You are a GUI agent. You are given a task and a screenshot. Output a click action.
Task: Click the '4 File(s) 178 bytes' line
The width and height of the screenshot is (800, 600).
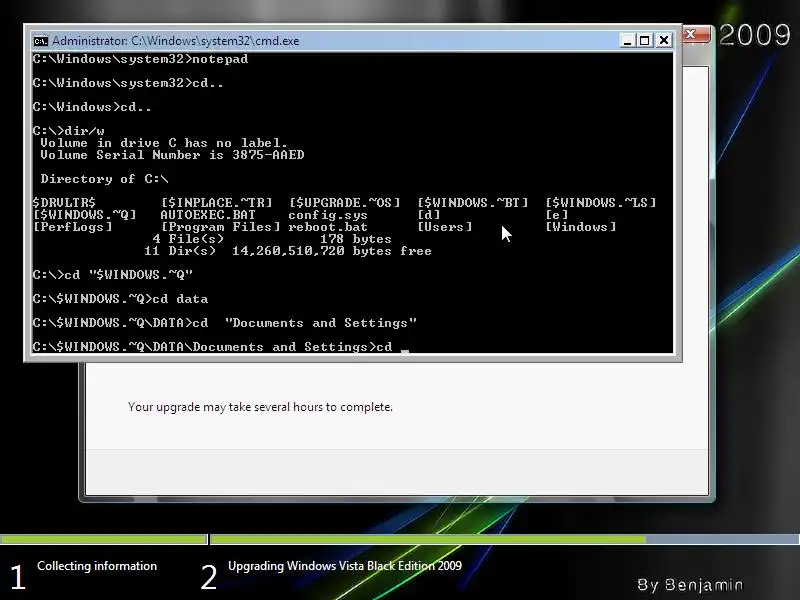tap(272, 239)
